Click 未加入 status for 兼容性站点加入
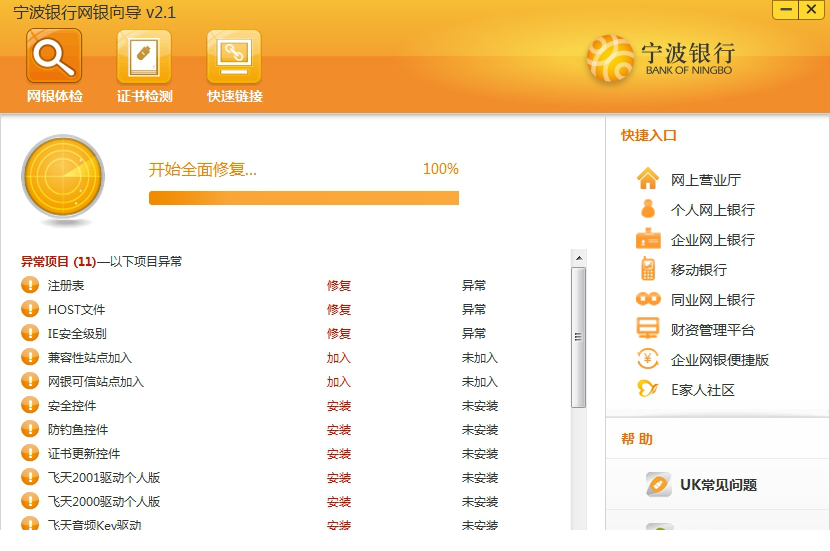 click(480, 358)
